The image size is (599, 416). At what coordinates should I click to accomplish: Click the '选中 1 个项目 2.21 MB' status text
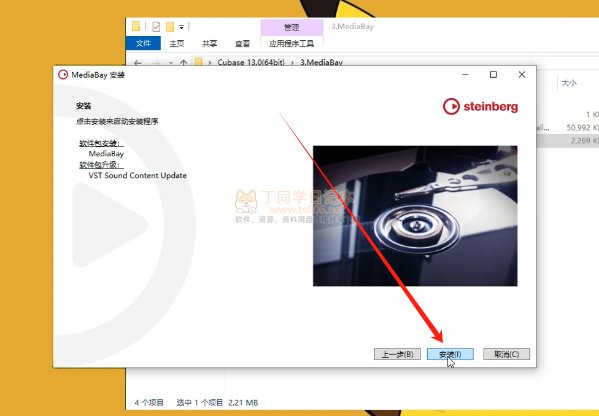click(217, 403)
